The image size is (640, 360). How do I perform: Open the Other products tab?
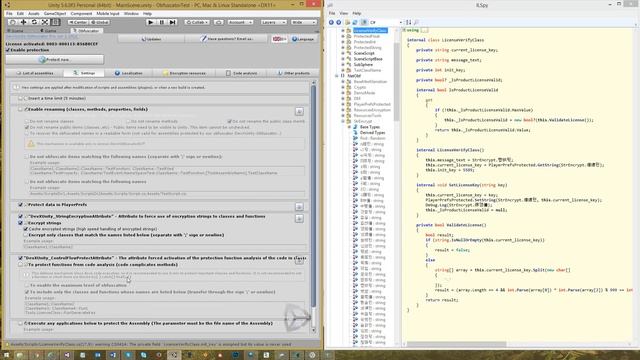coord(293,73)
